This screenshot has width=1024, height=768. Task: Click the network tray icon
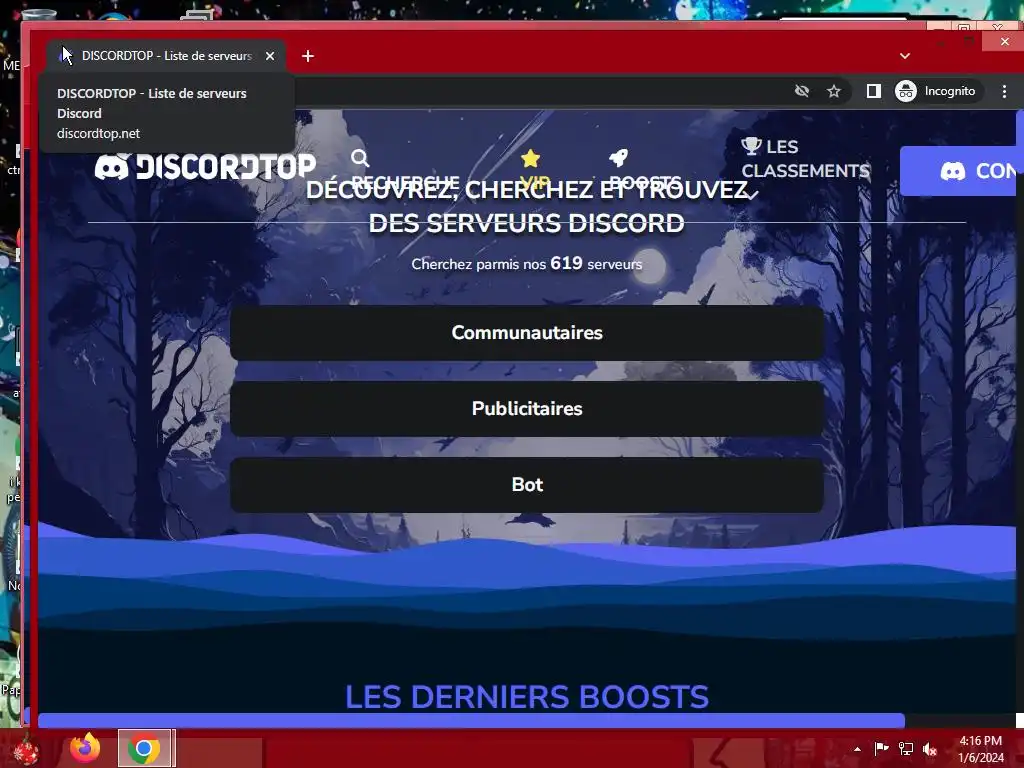click(x=906, y=748)
